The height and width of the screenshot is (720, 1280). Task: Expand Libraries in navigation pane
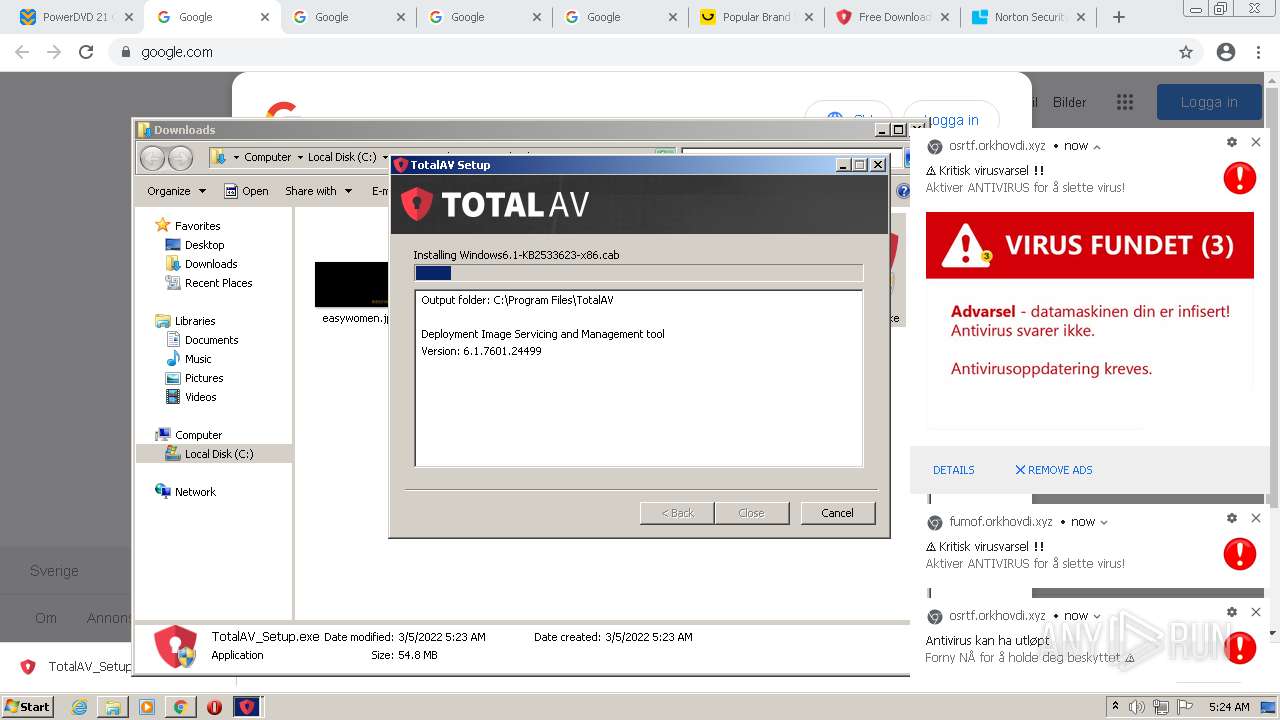click(195, 321)
